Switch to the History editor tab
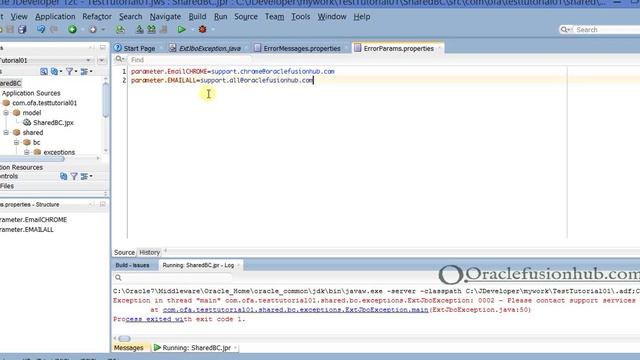The image size is (640, 360). point(149,253)
